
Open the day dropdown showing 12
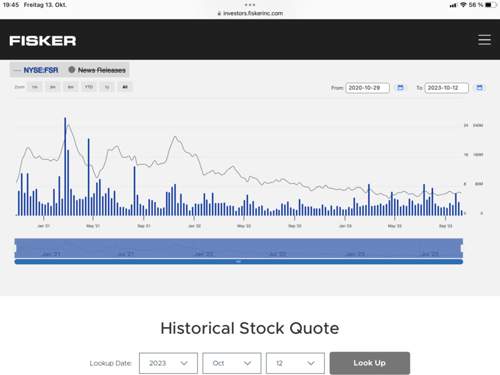tap(295, 363)
